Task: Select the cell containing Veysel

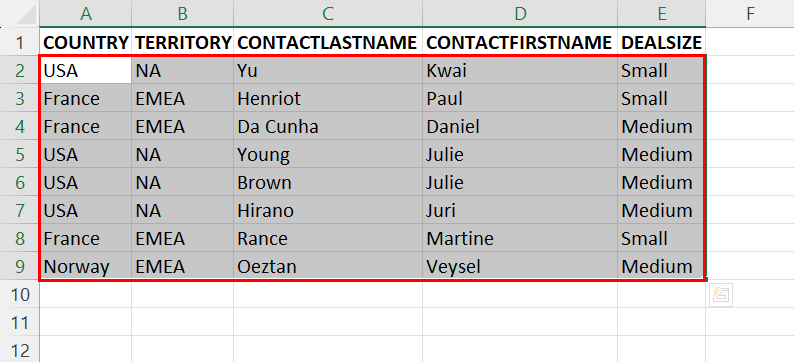Action: click(520, 266)
